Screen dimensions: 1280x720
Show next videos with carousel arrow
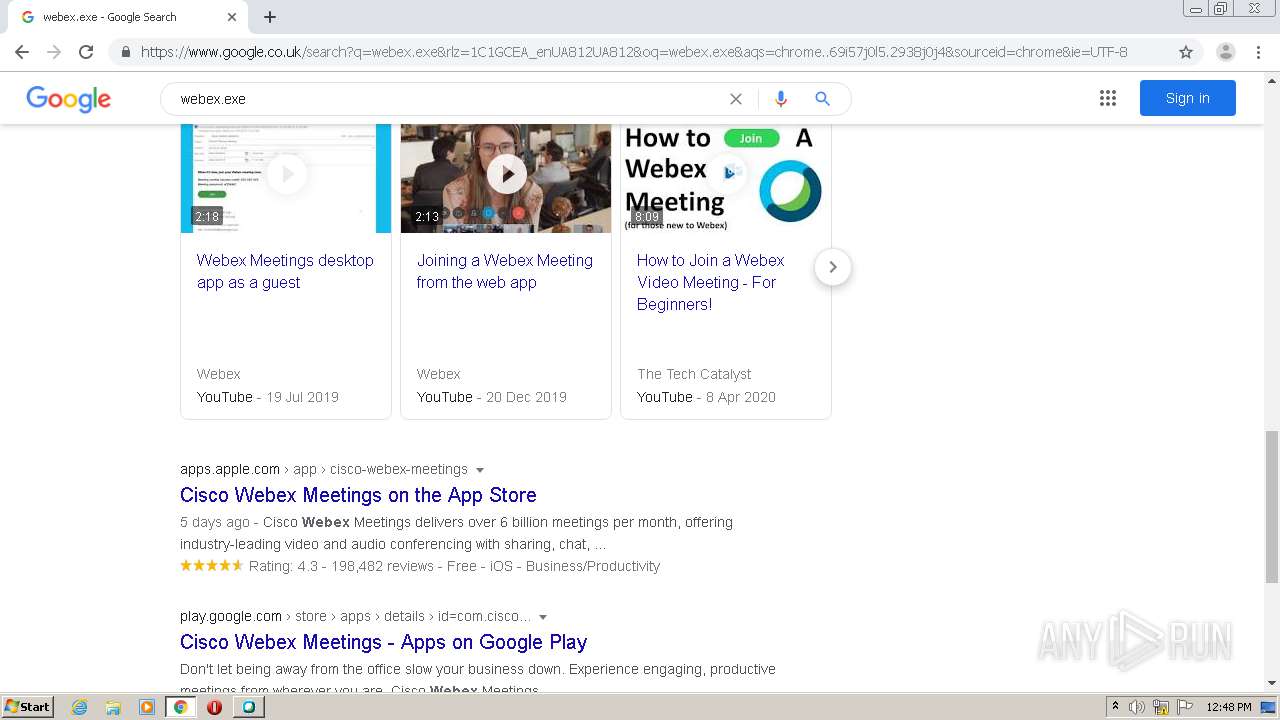tap(833, 267)
